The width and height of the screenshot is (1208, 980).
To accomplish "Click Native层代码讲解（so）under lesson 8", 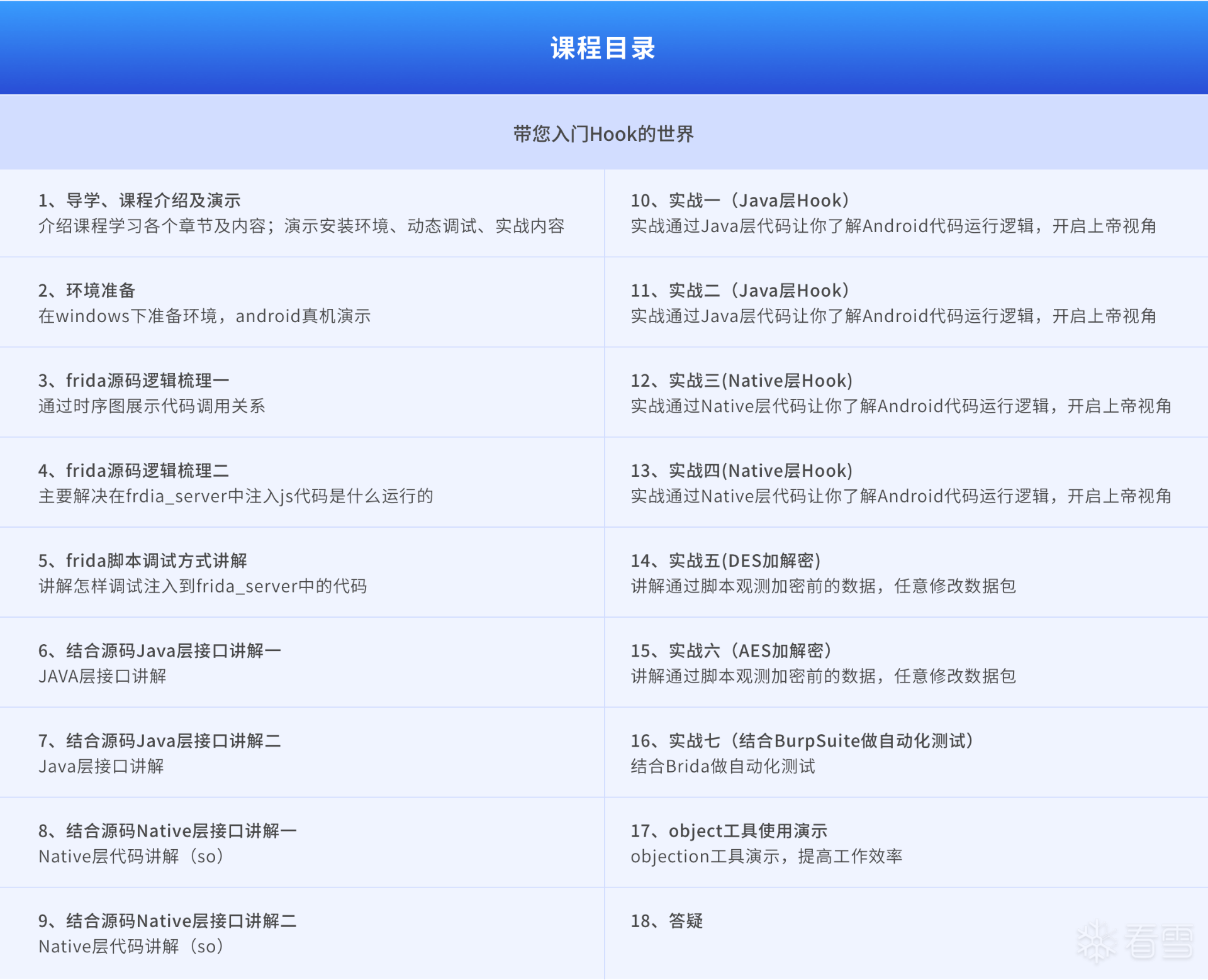I will pyautogui.click(x=131, y=855).
